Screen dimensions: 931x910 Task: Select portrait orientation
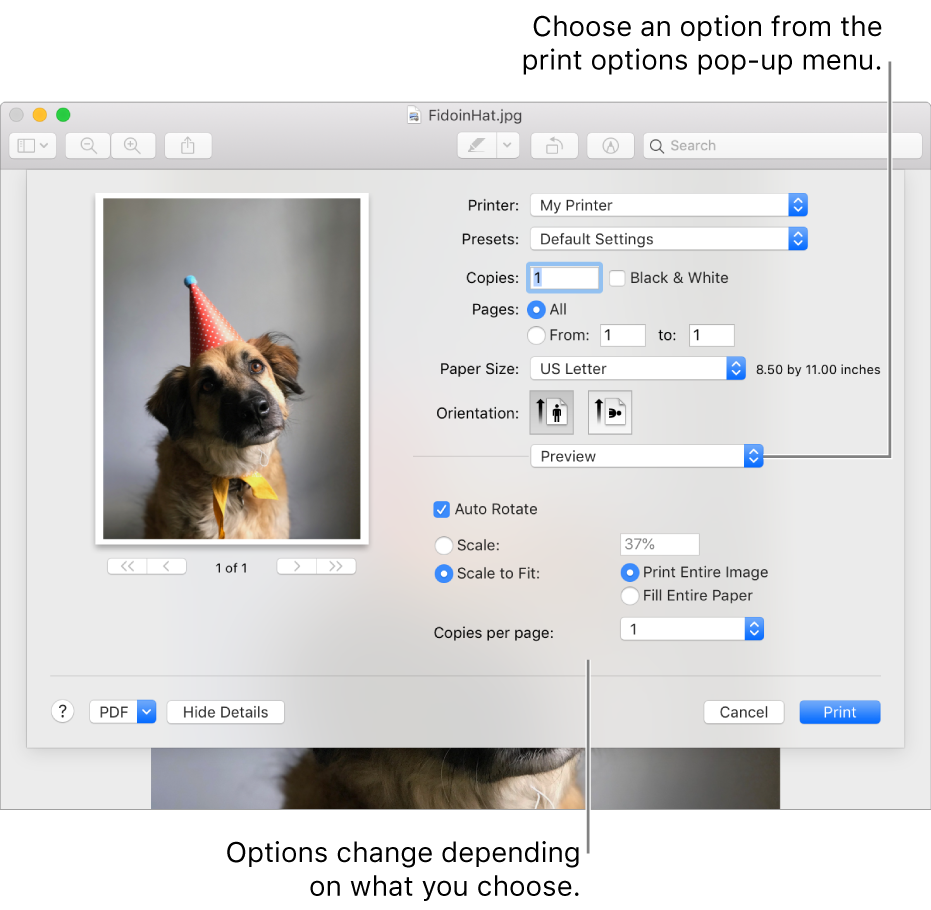(551, 412)
